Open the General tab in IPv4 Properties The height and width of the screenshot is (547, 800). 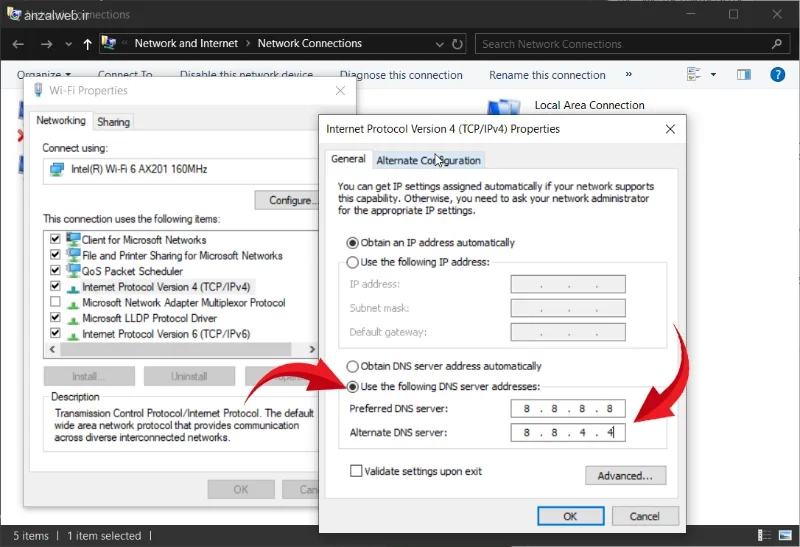(x=348, y=159)
